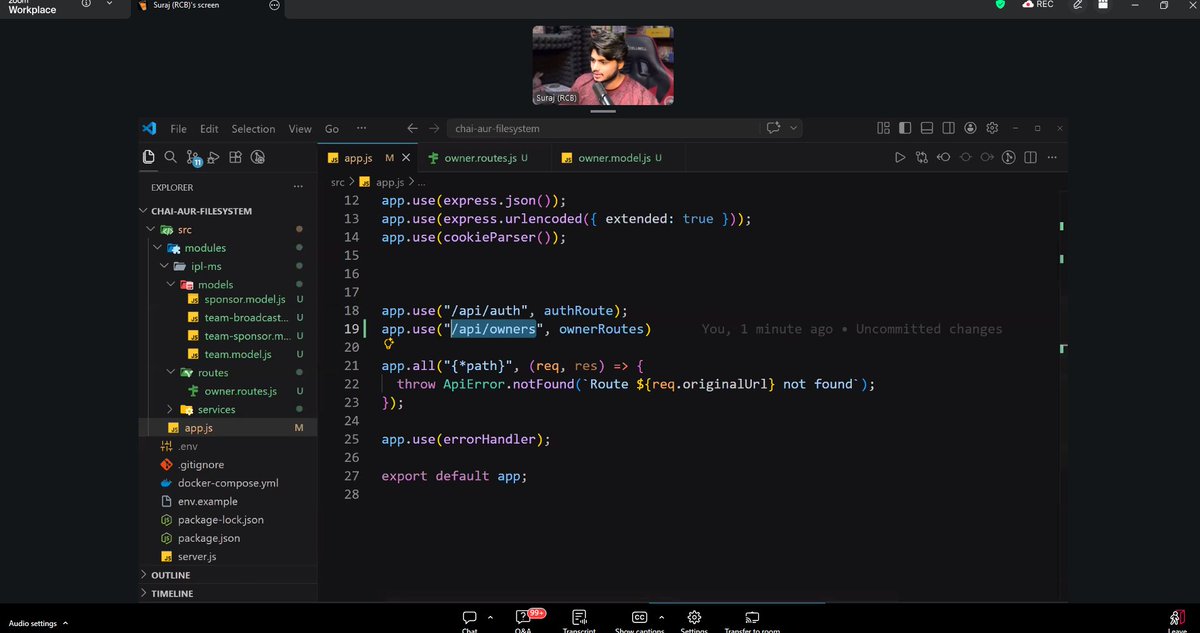Open server.js in the file explorer
1200x633 pixels.
pos(197,556)
